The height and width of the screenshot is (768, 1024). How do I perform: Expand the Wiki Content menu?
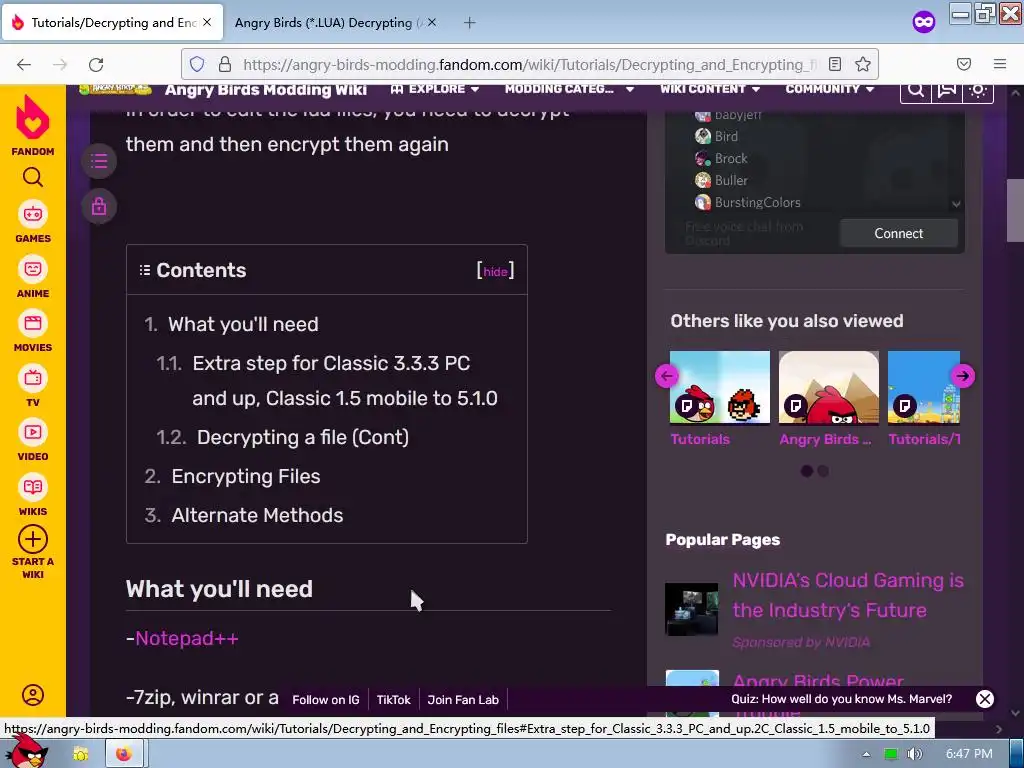(710, 89)
